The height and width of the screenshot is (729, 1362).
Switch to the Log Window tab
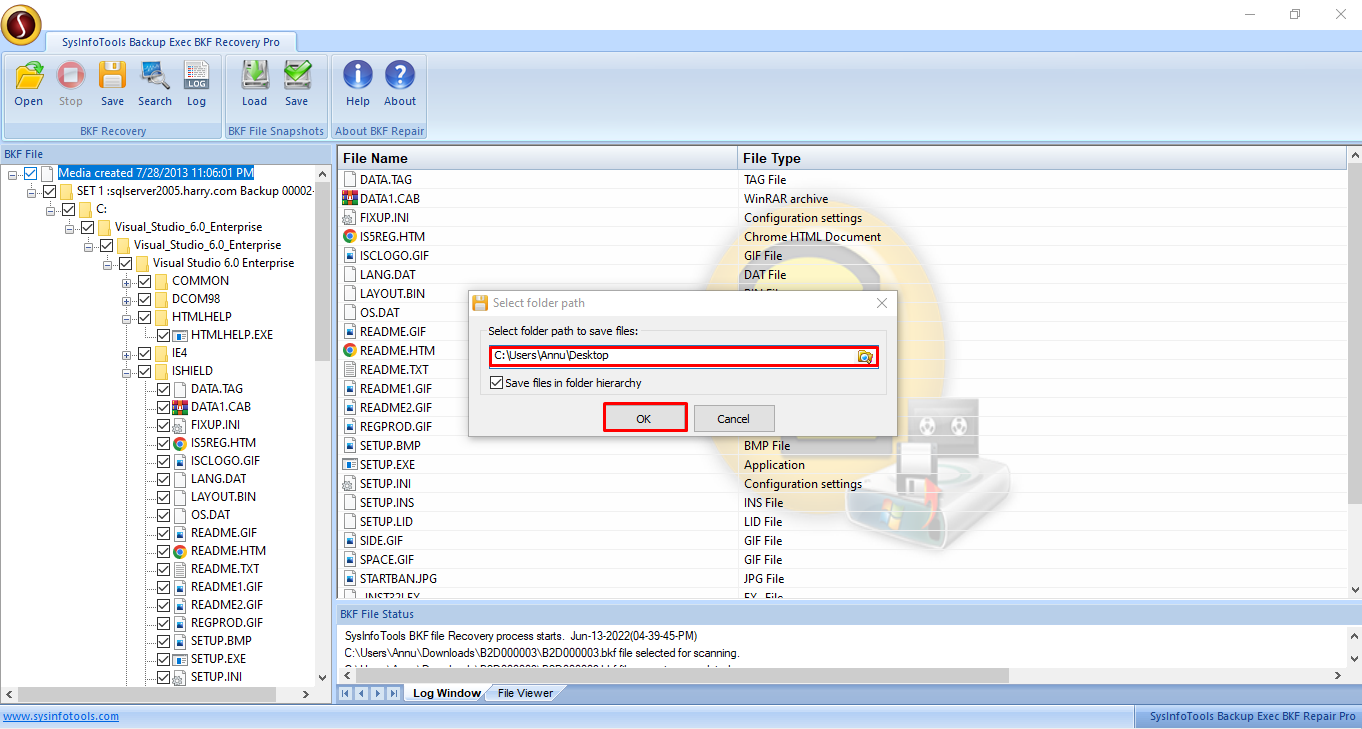click(x=446, y=693)
